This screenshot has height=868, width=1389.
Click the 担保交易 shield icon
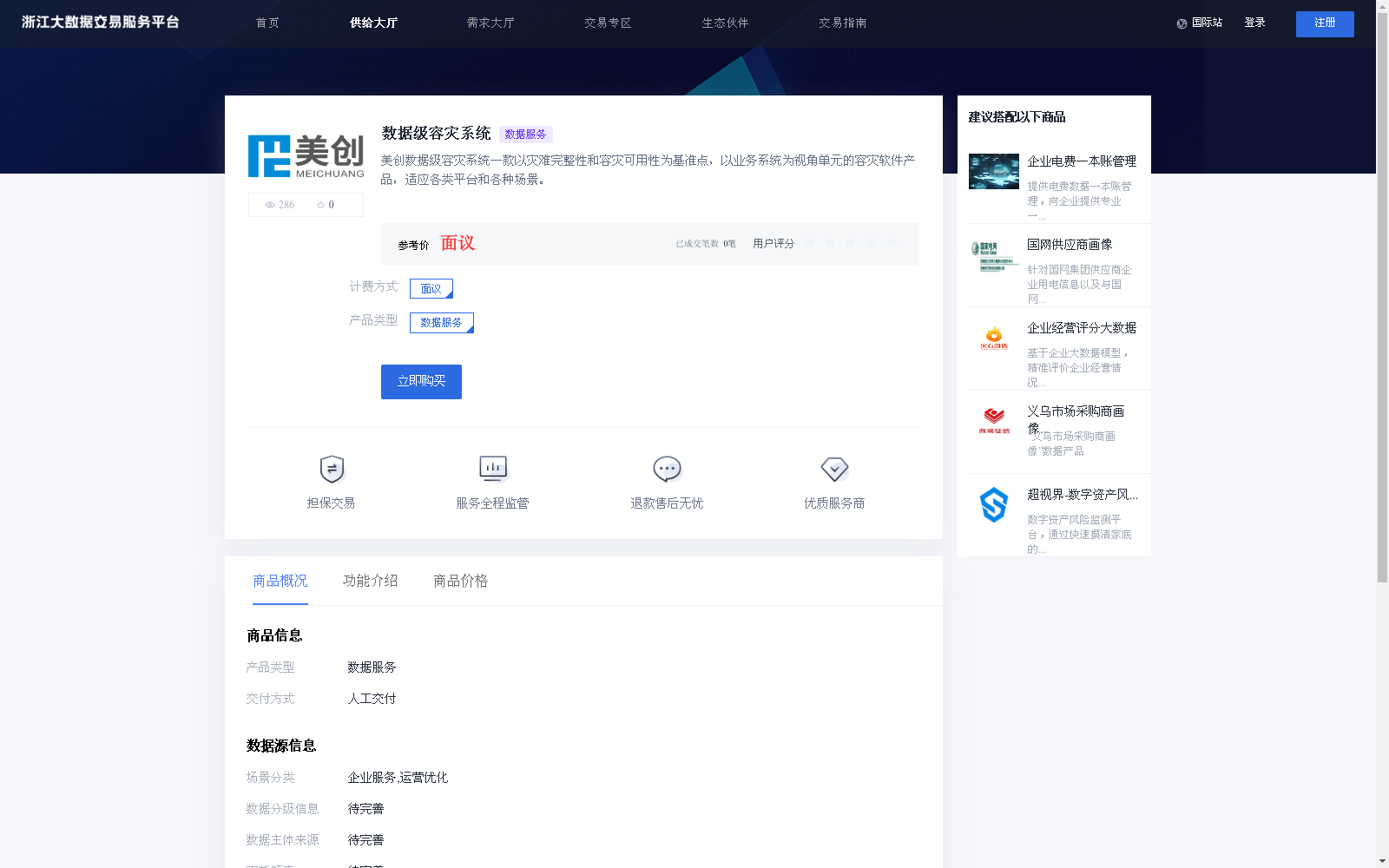[332, 469]
